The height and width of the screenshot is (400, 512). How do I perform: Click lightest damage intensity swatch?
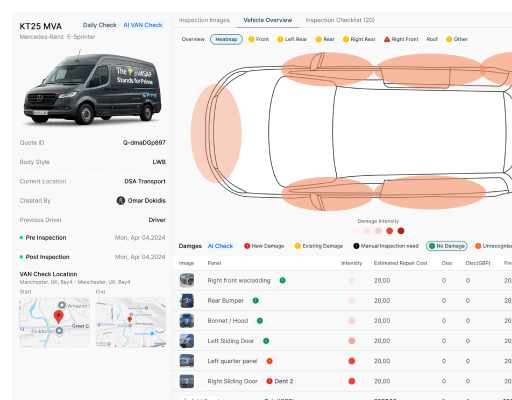click(356, 231)
